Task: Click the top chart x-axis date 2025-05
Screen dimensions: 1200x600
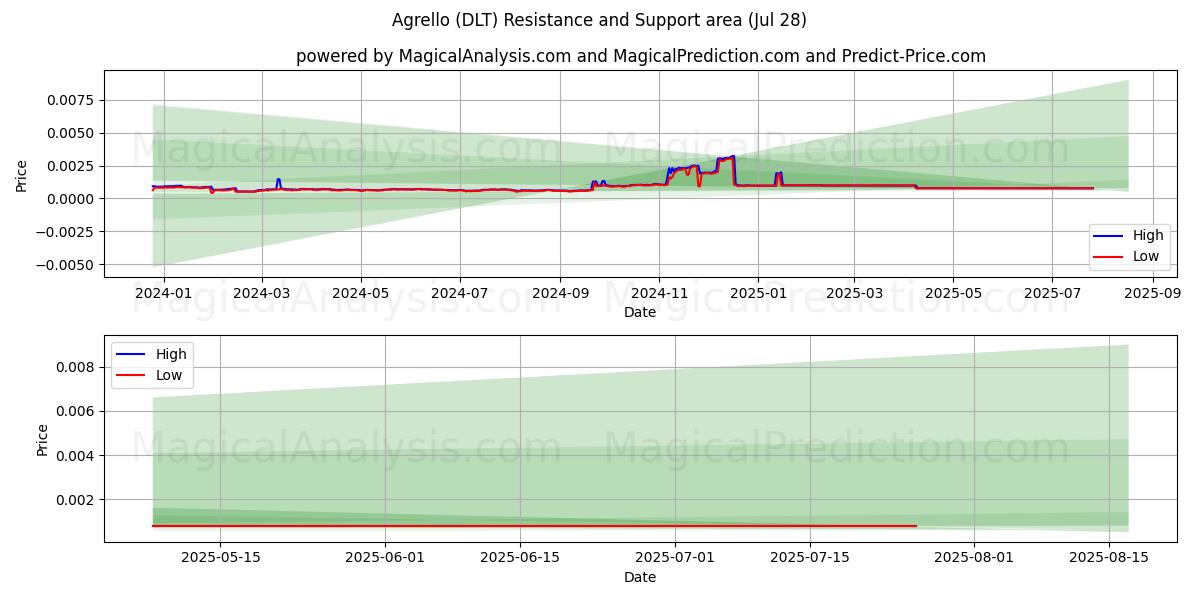Action: click(952, 293)
